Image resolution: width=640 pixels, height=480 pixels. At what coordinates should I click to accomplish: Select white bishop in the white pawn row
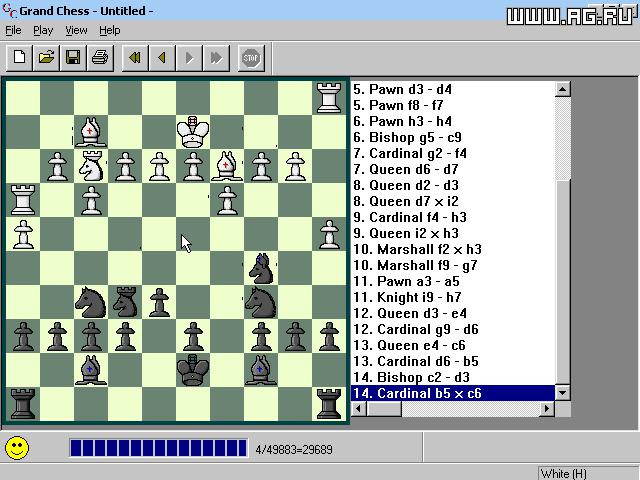click(x=227, y=165)
